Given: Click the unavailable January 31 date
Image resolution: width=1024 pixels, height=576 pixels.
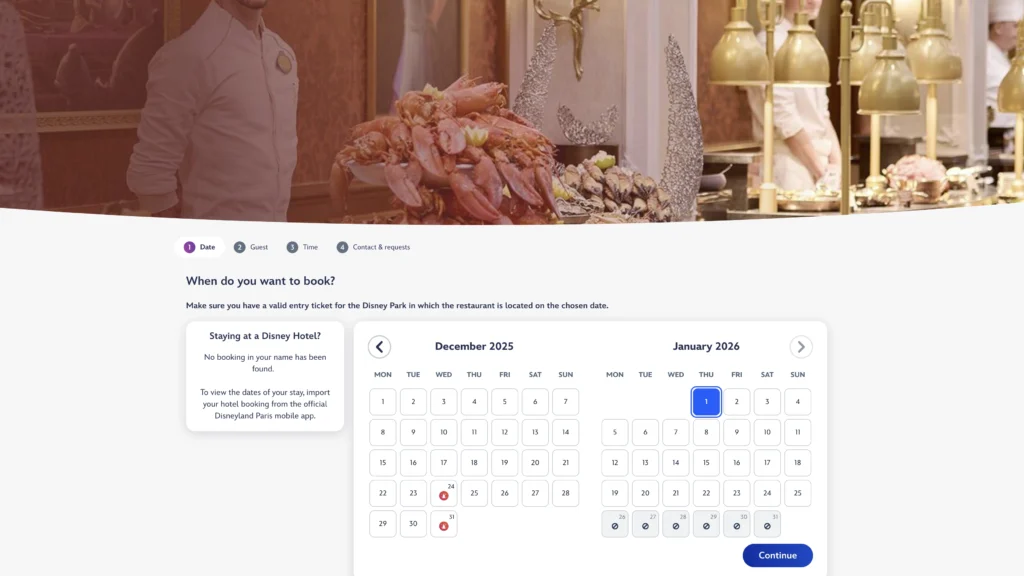Looking at the screenshot, I should 767,524.
